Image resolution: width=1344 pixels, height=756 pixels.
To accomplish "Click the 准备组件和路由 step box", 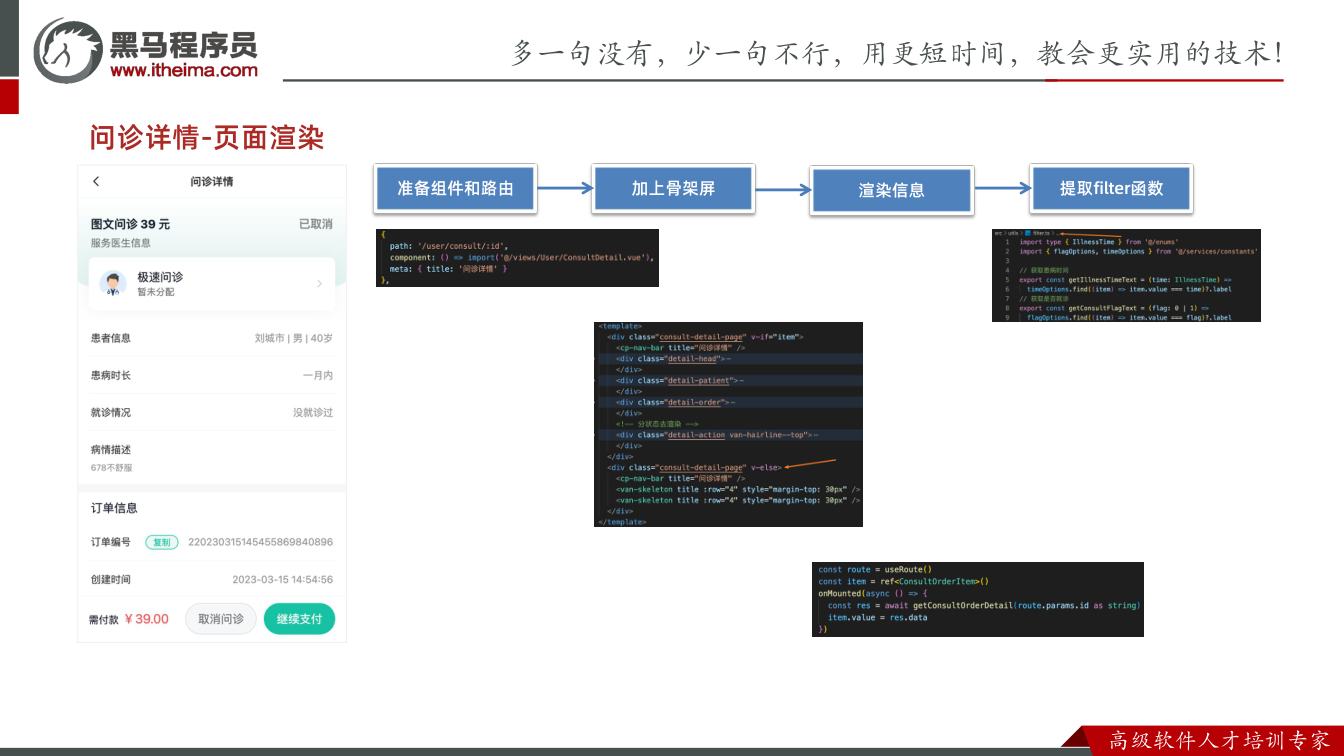I will click(x=455, y=188).
